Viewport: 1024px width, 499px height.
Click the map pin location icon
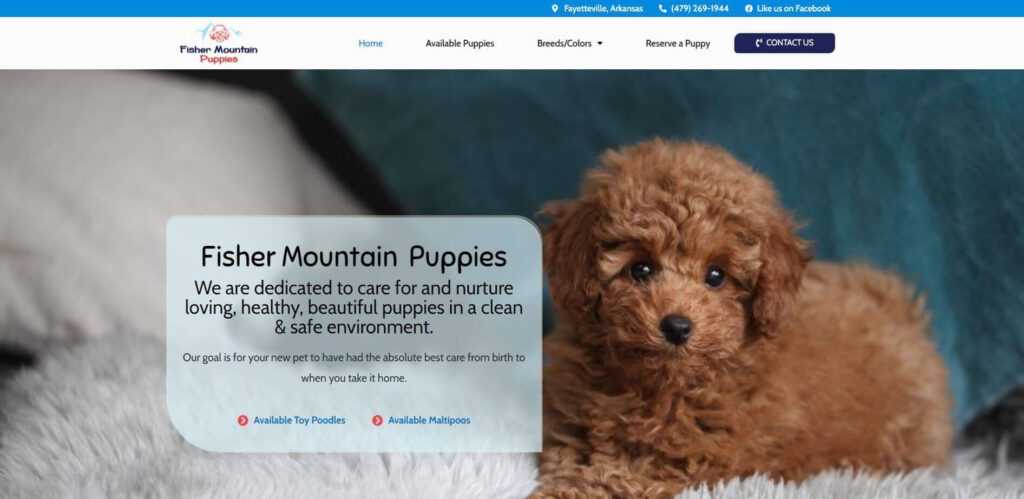point(555,8)
